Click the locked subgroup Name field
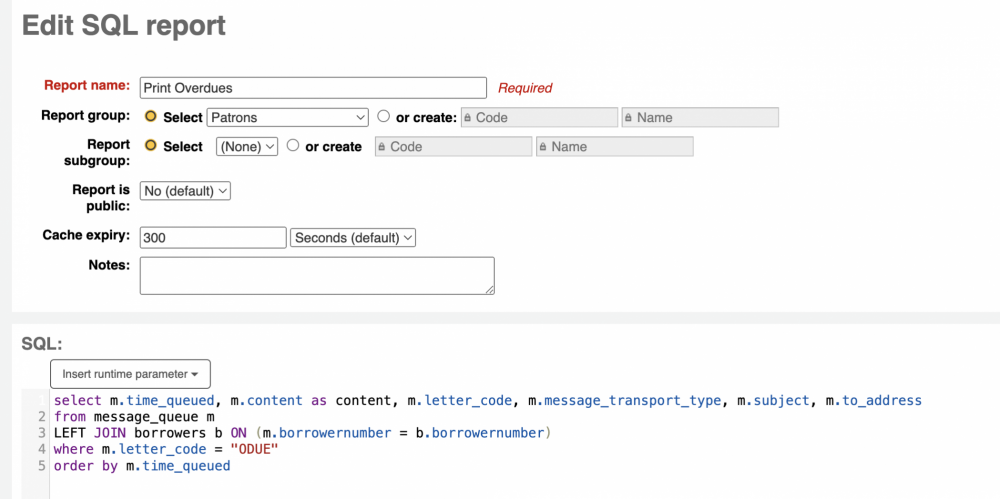The width and height of the screenshot is (1000, 499). pyautogui.click(x=615, y=147)
